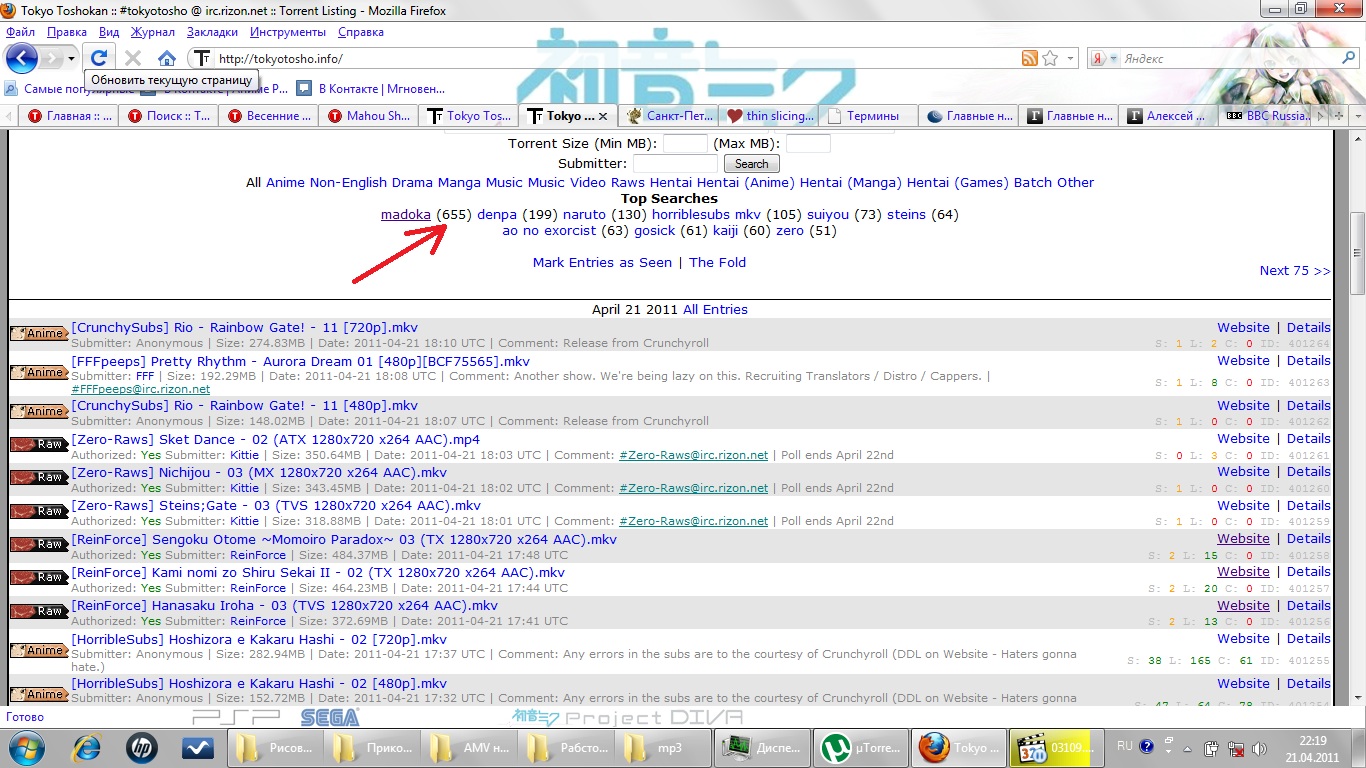Open the Windows Start button
This screenshot has width=1366, height=768.
pos(26,747)
